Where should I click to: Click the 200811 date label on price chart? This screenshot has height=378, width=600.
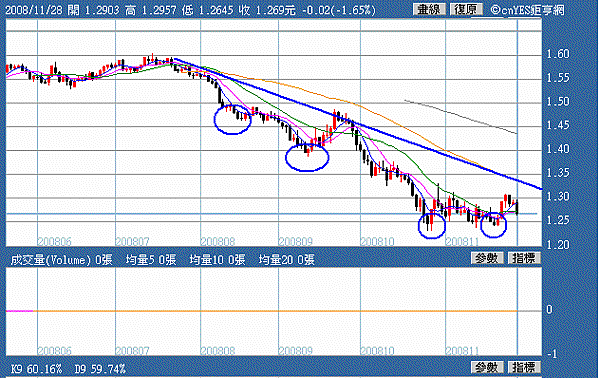point(462,241)
